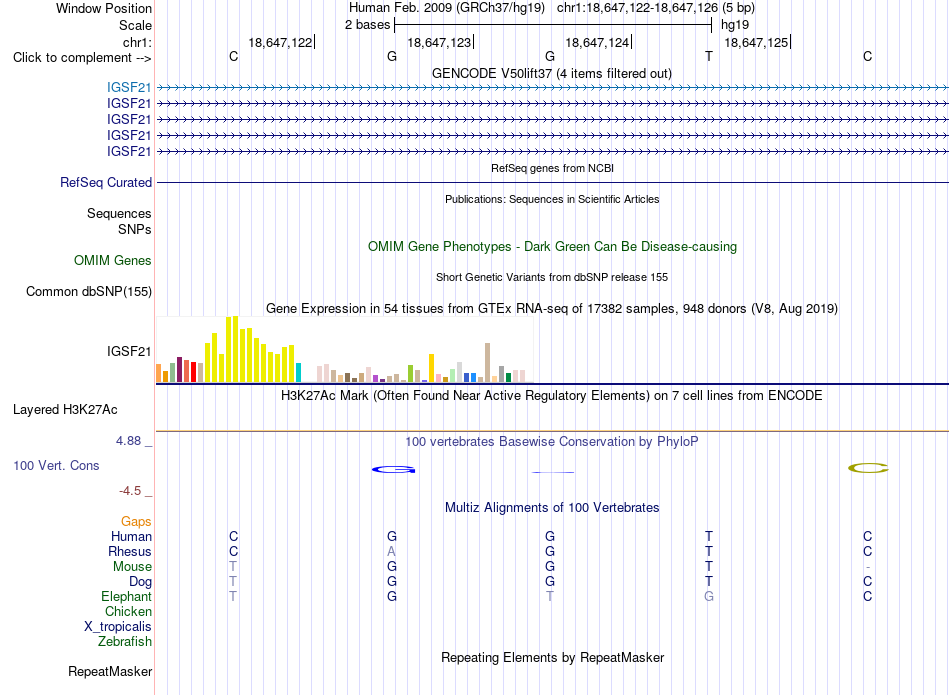Select the Rhesus species label
The height and width of the screenshot is (695, 950).
tap(130, 551)
